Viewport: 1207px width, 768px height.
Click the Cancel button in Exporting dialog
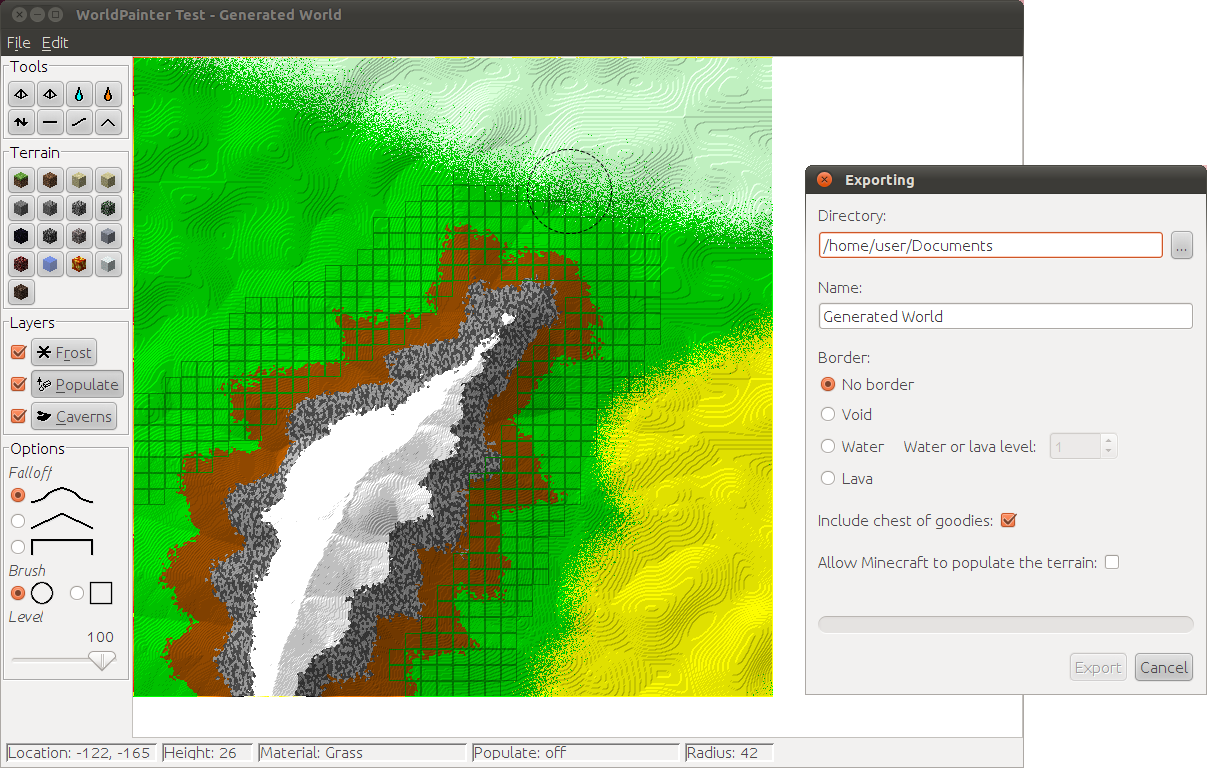pos(1164,667)
